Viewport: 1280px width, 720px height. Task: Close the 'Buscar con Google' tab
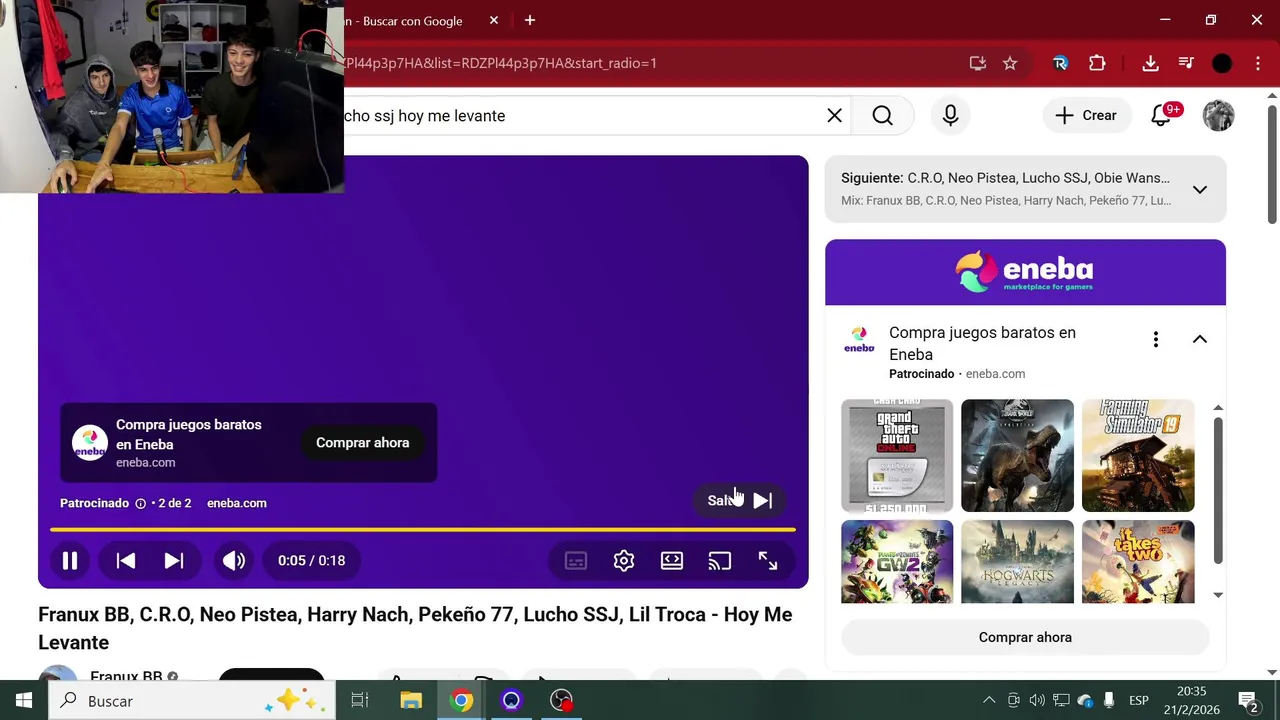494,21
